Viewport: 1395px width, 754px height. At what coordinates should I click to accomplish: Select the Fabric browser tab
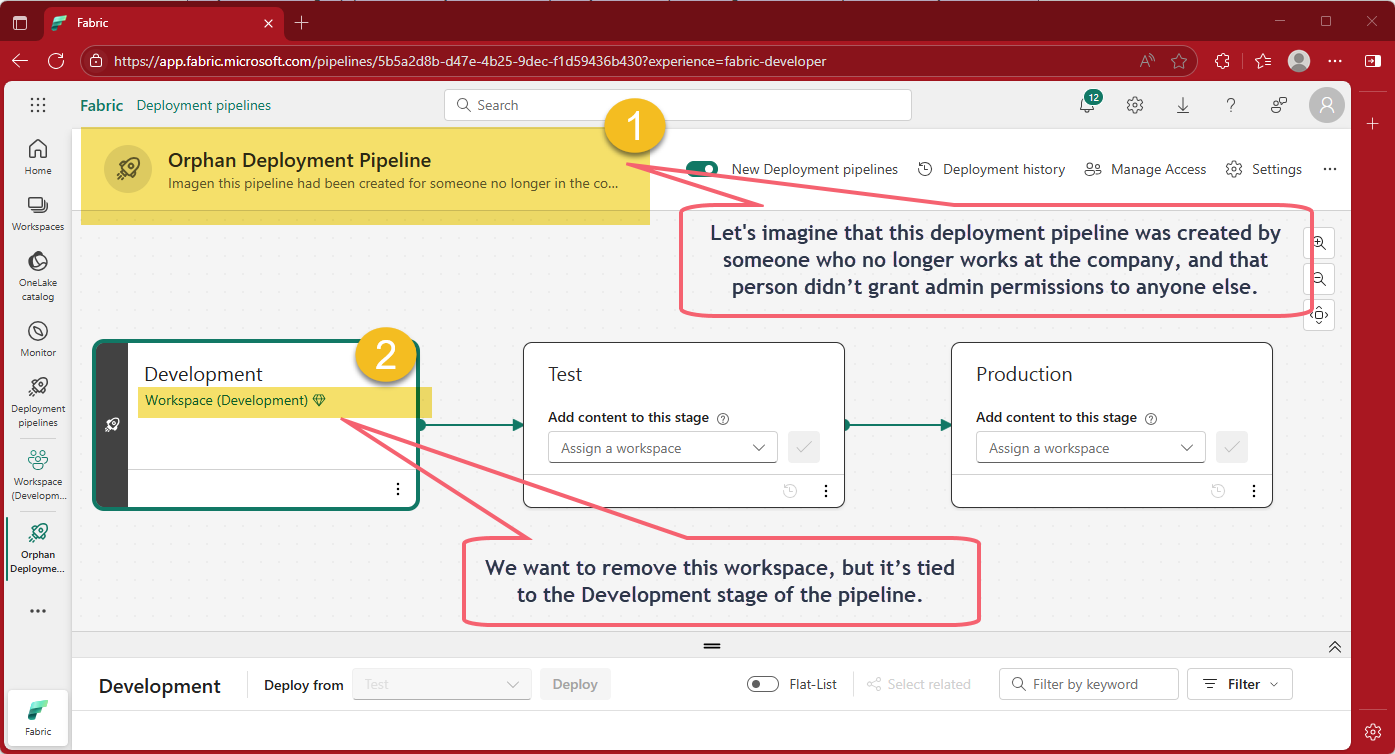[163, 22]
